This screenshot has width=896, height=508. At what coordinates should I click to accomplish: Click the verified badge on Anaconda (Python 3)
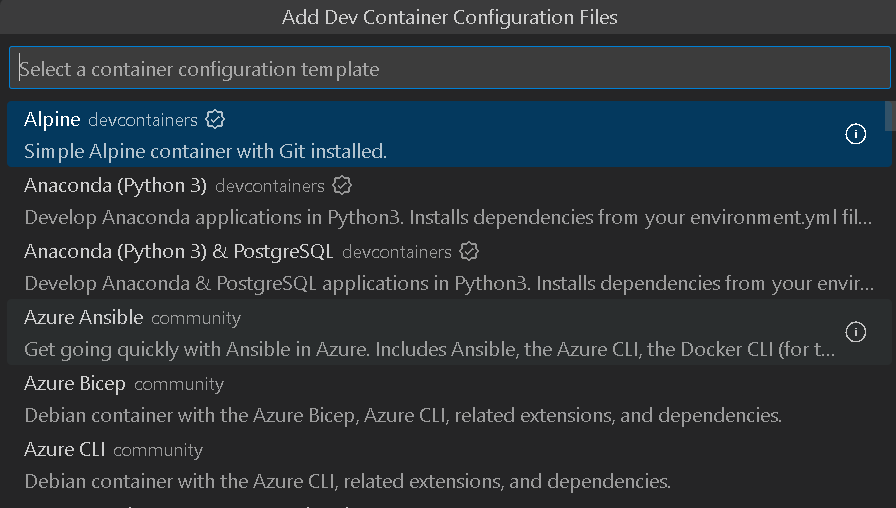click(x=342, y=186)
